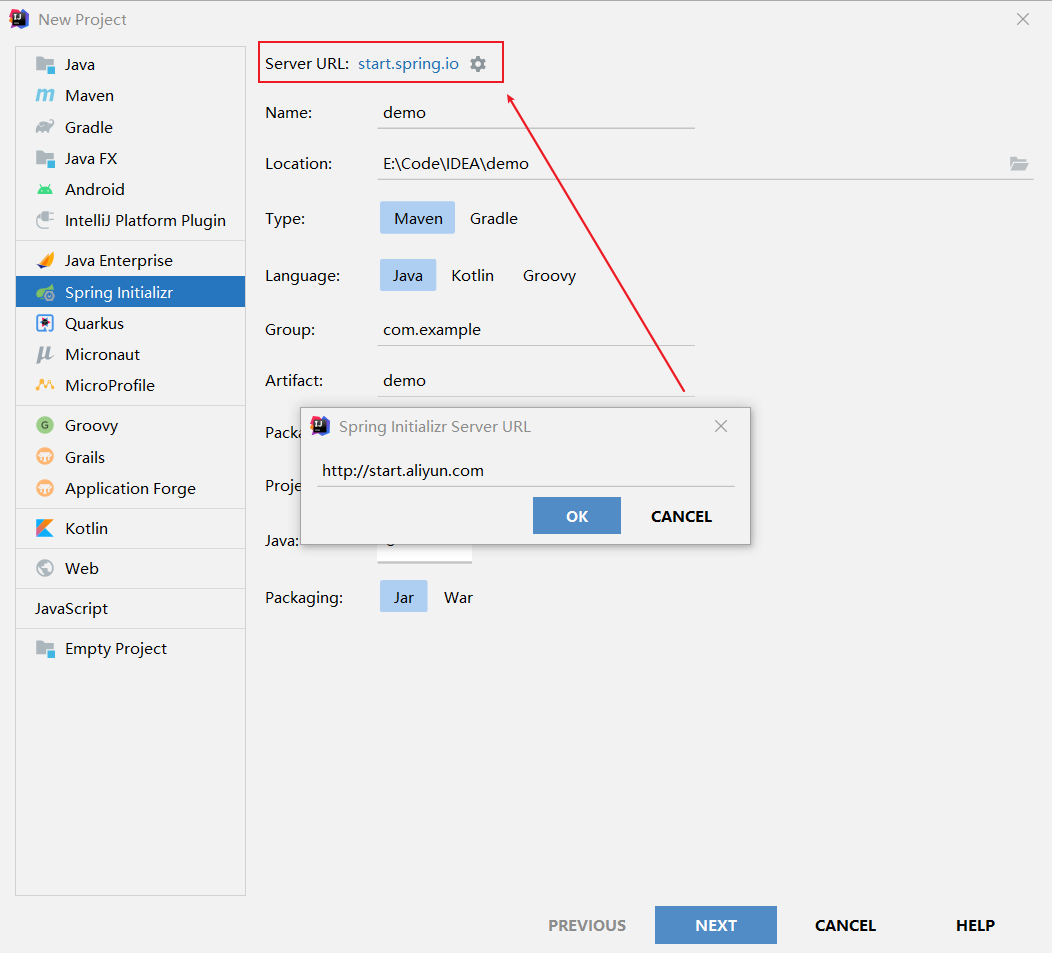Click the Java FX folder icon
The width and height of the screenshot is (1052, 953).
pos(45,158)
